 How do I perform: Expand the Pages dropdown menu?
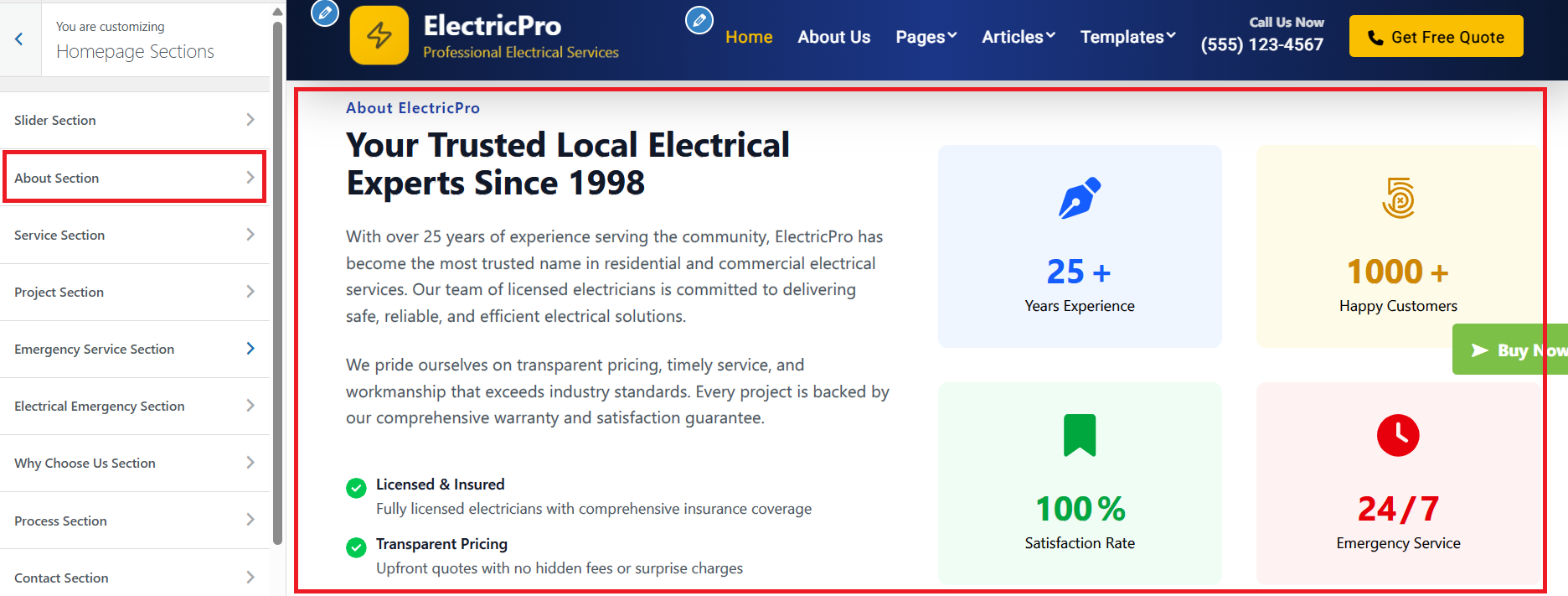926,37
